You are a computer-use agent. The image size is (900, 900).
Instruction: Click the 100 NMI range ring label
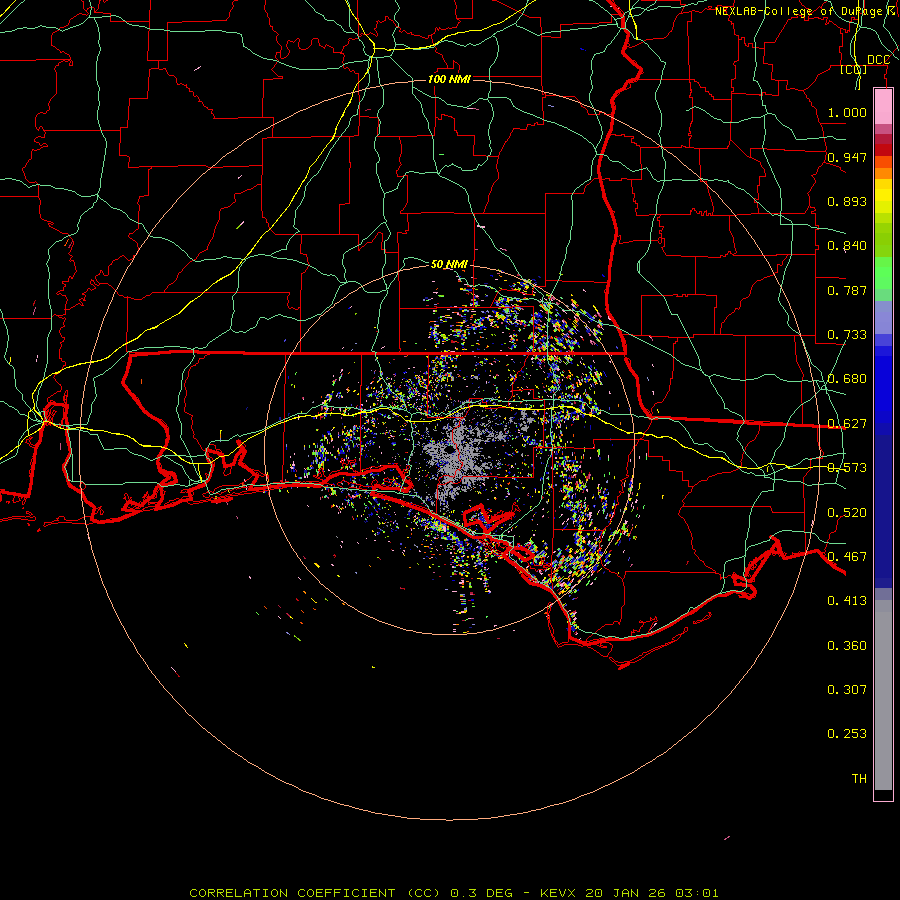(x=449, y=79)
